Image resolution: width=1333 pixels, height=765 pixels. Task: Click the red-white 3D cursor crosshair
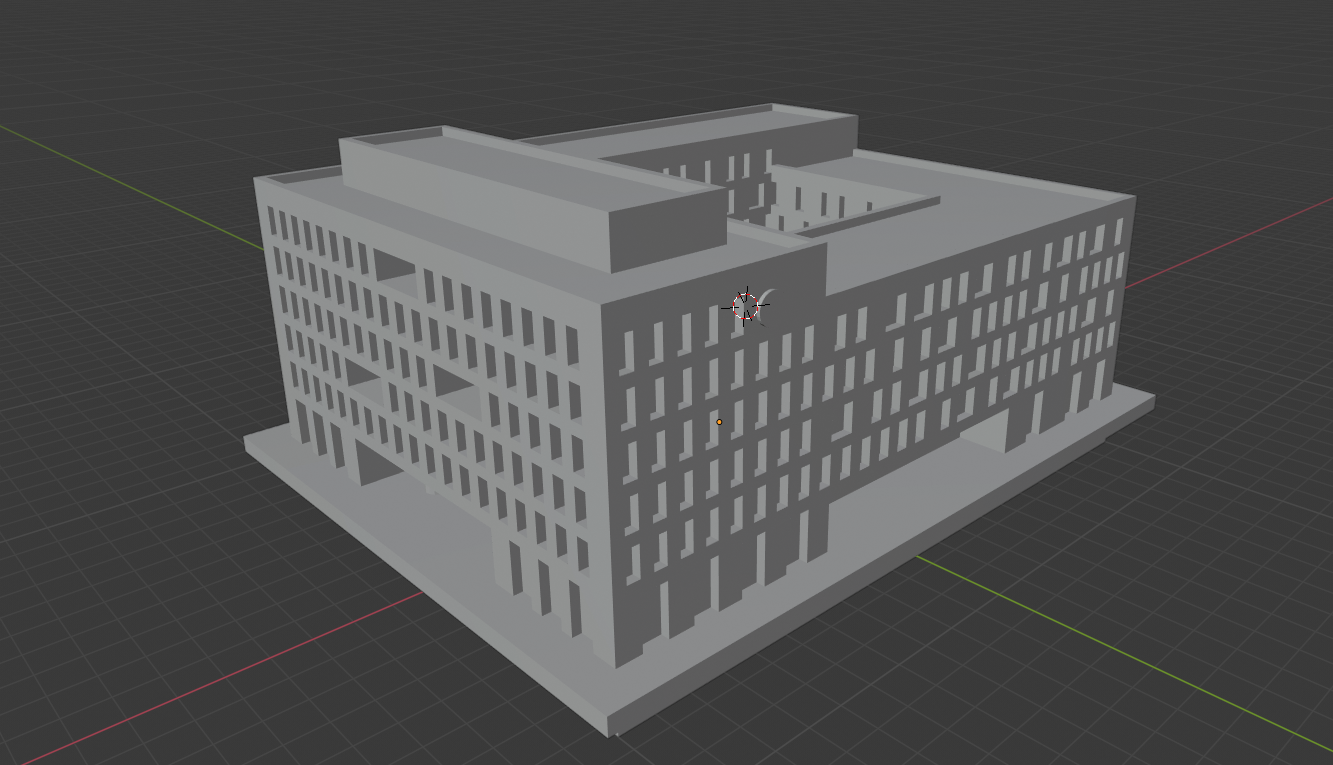coord(745,306)
